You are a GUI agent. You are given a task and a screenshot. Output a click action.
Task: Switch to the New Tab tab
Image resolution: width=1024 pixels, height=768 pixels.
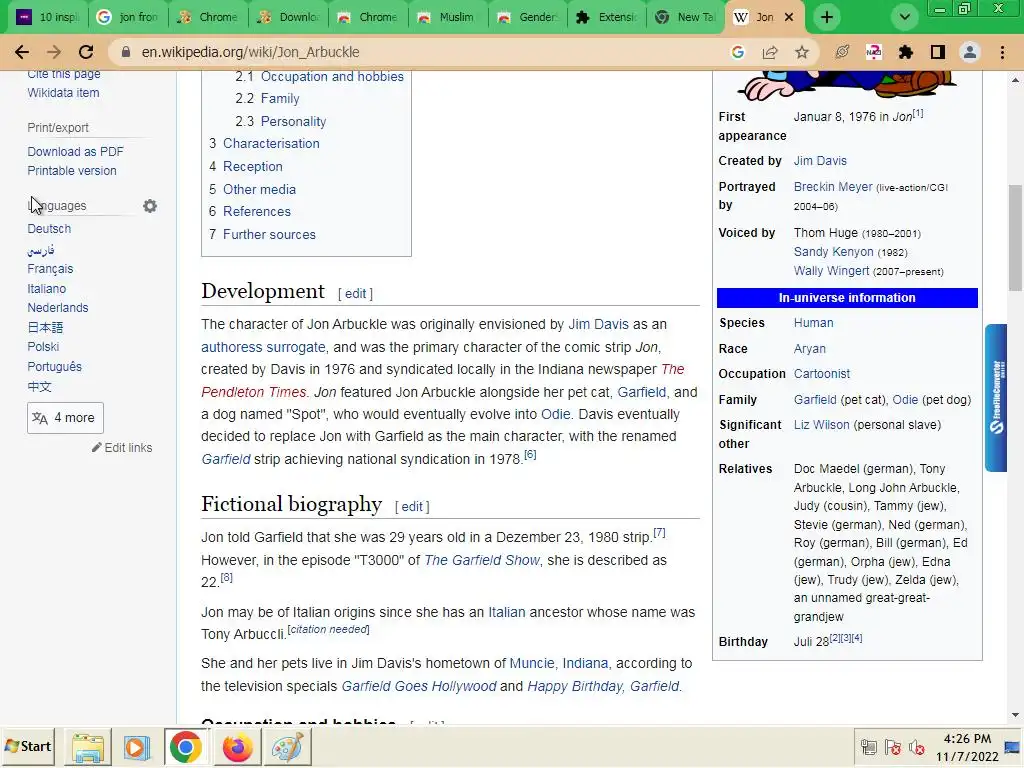(x=686, y=17)
